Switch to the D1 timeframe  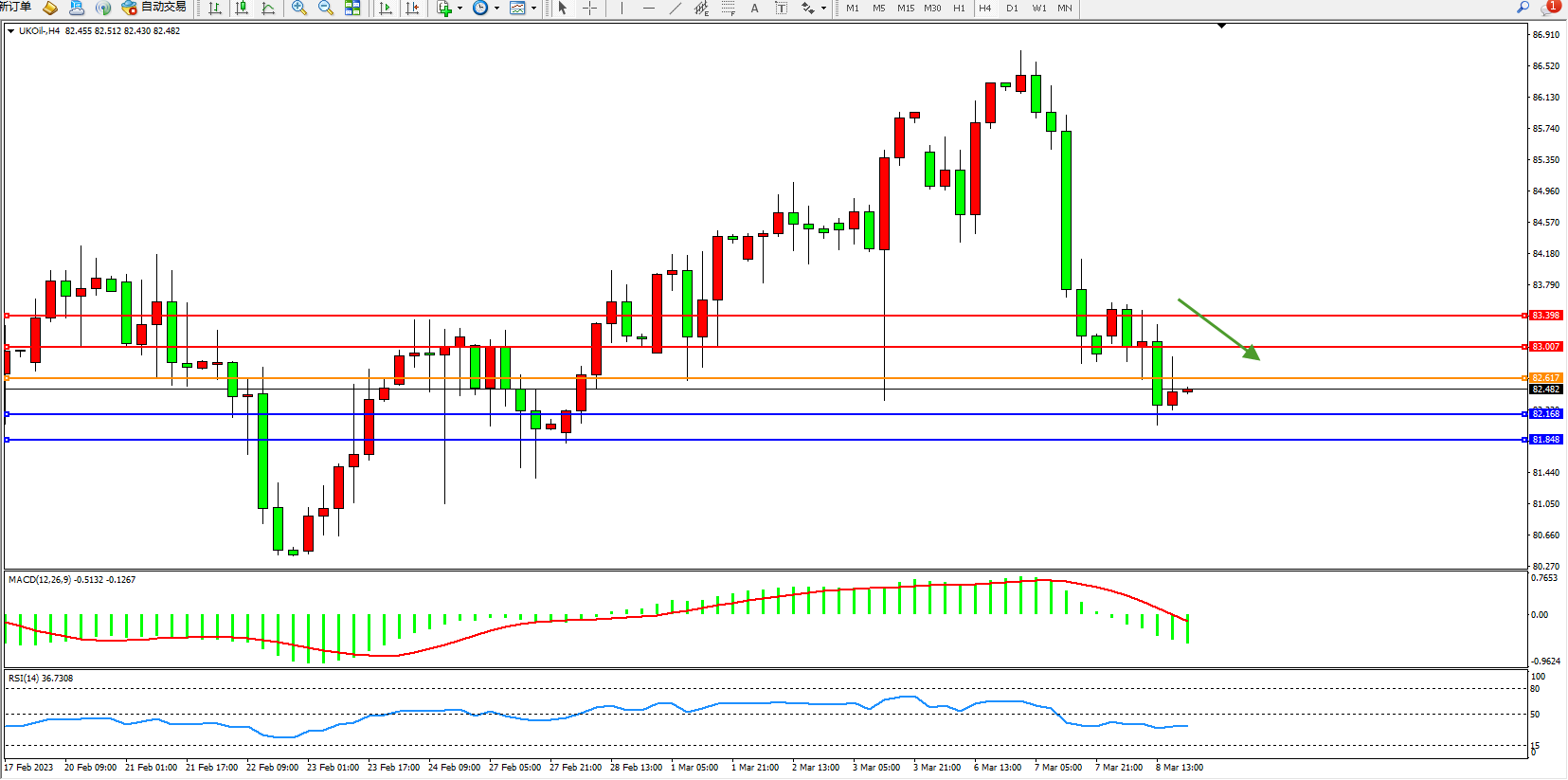[x=1012, y=9]
